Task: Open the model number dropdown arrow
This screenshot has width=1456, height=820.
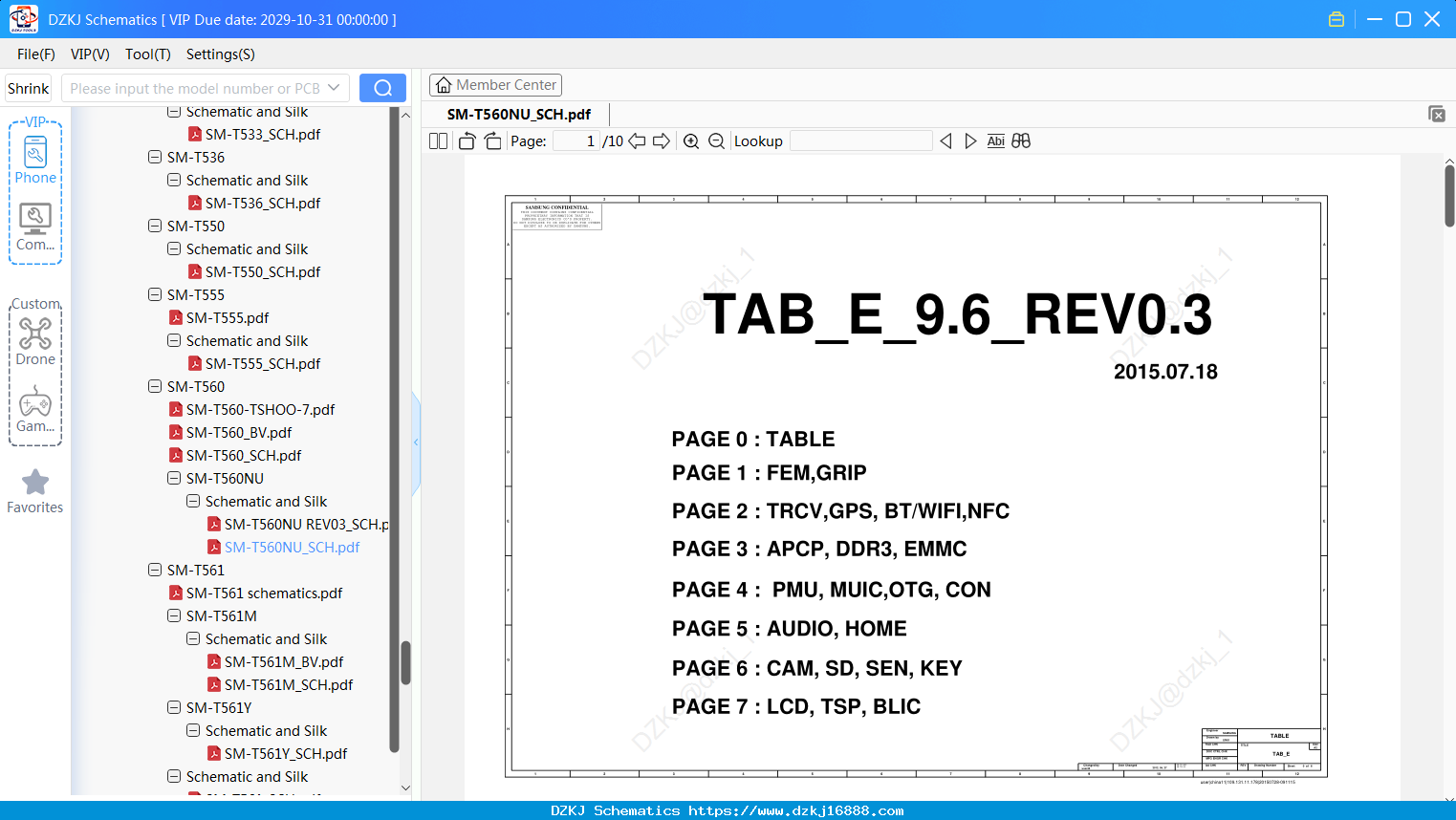Action: click(x=334, y=88)
